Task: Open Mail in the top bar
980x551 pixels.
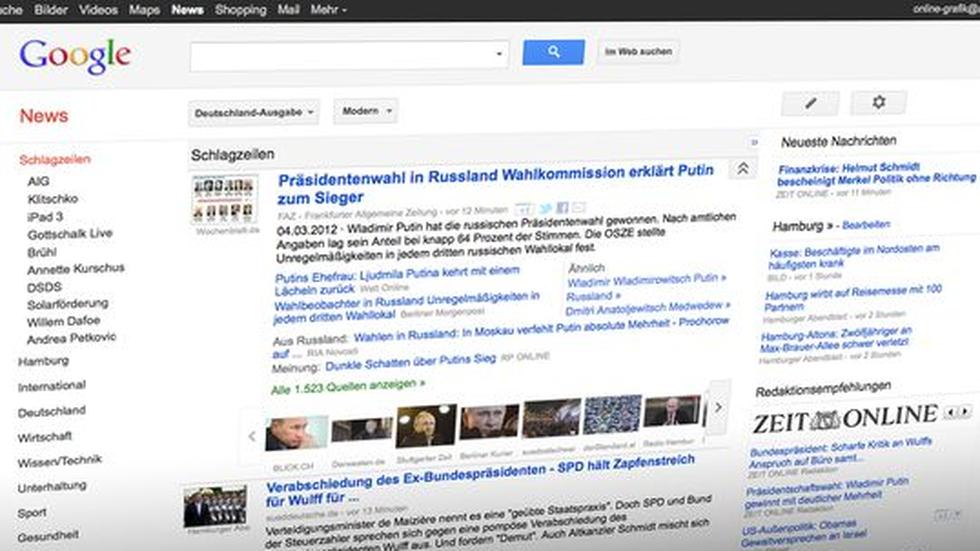Action: (288, 10)
